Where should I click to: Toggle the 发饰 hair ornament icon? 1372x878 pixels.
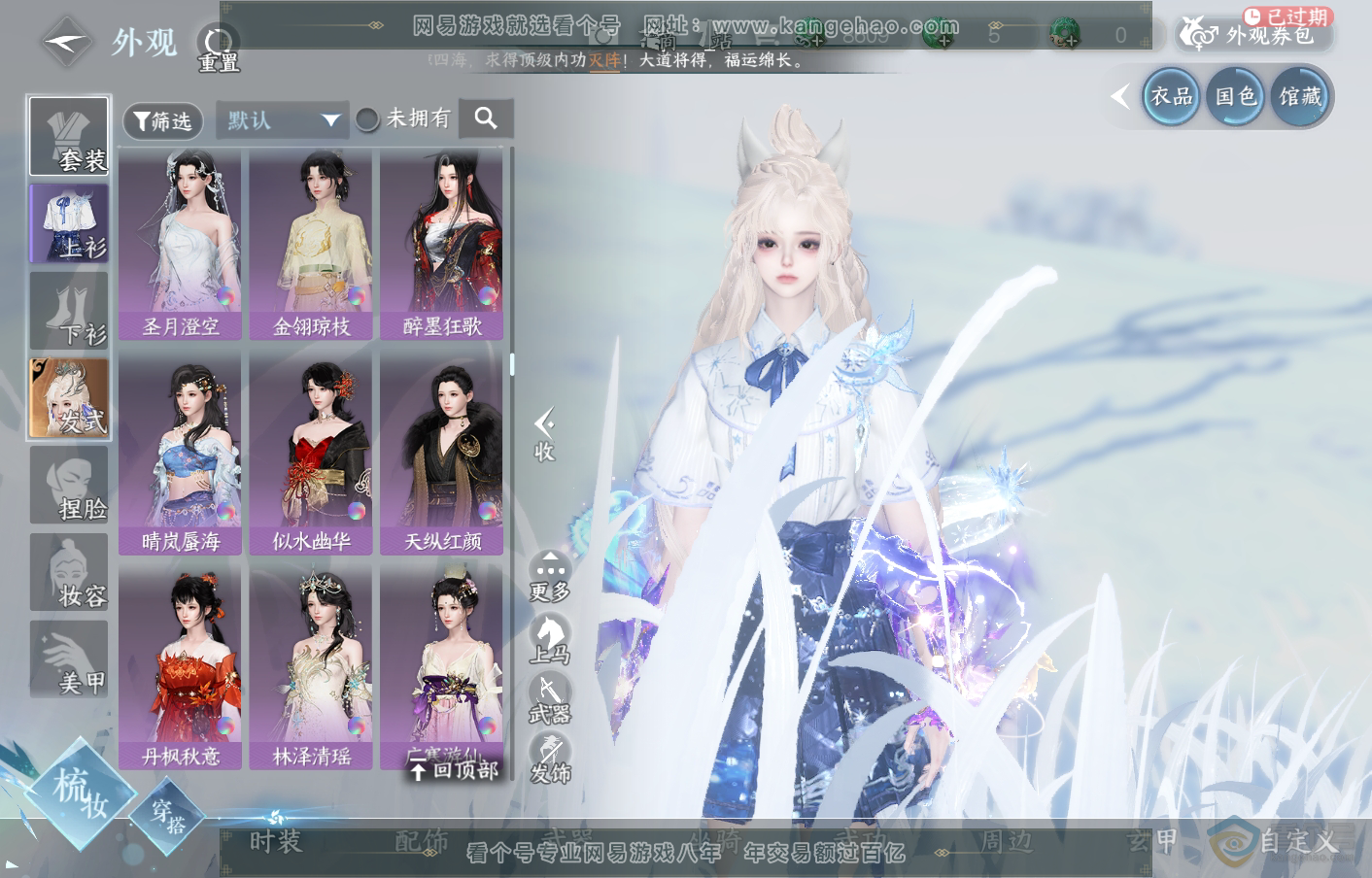click(x=550, y=760)
